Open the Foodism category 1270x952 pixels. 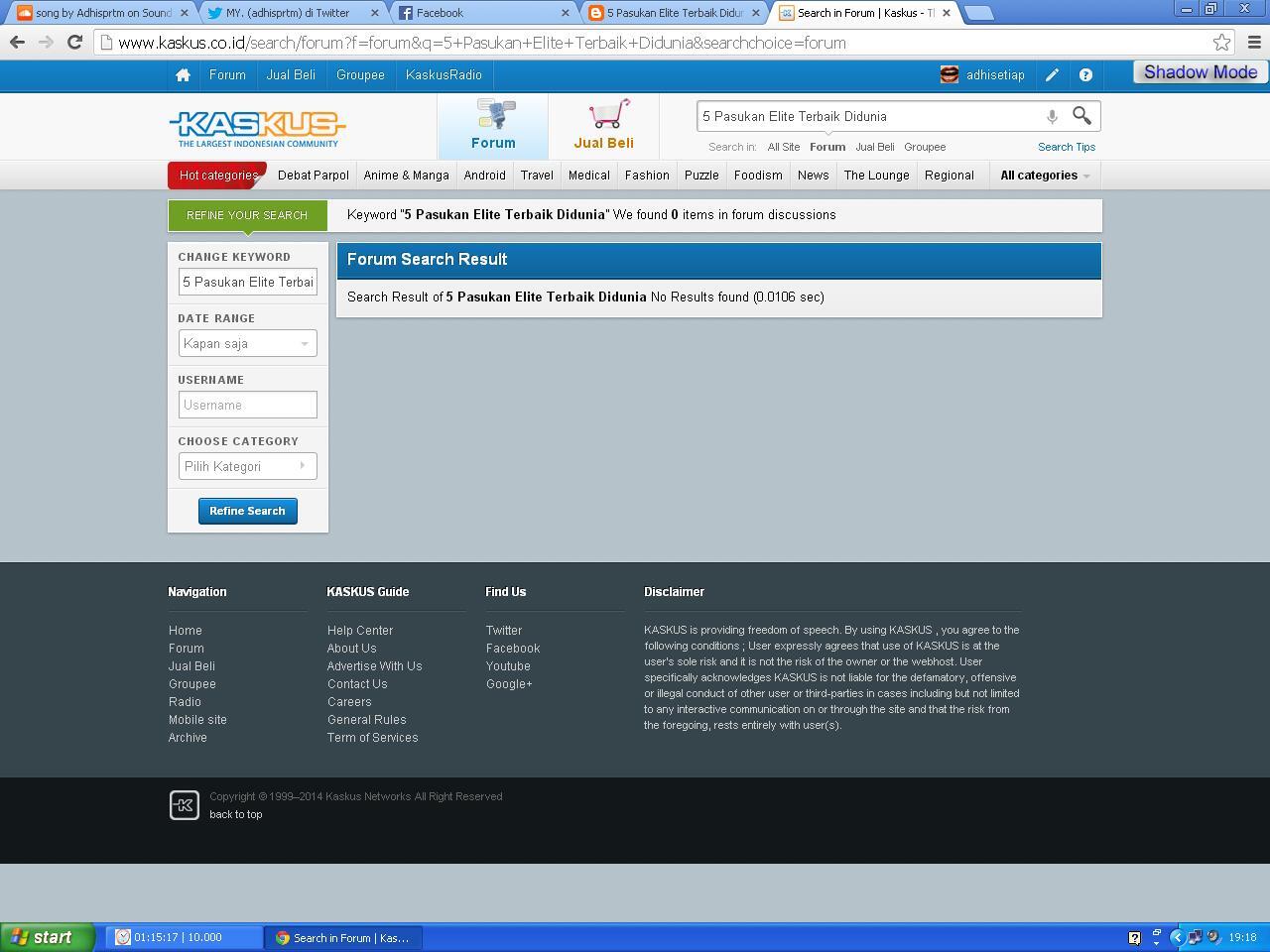tap(758, 176)
